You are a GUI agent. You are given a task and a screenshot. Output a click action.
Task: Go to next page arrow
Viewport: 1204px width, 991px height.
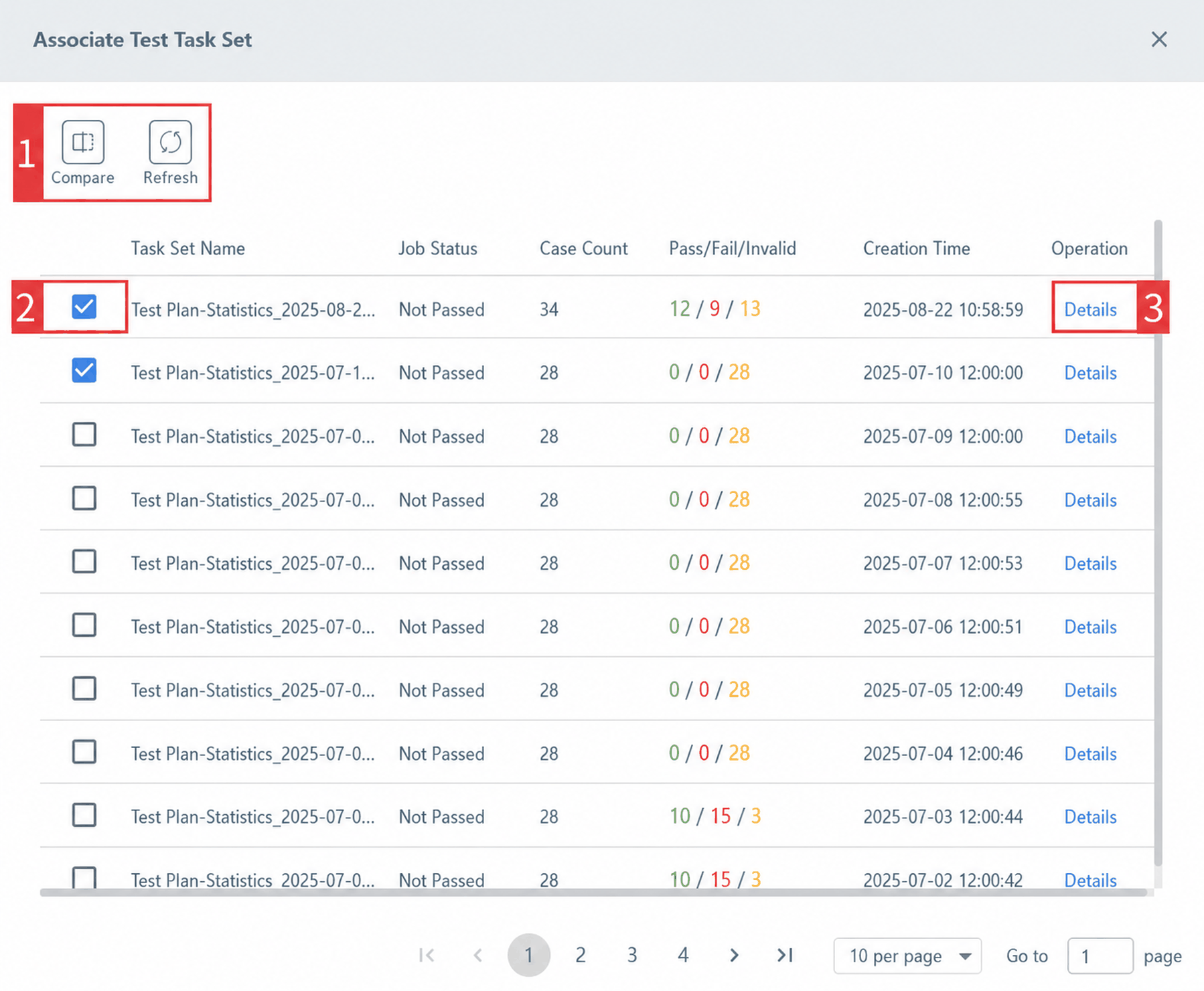(x=734, y=955)
